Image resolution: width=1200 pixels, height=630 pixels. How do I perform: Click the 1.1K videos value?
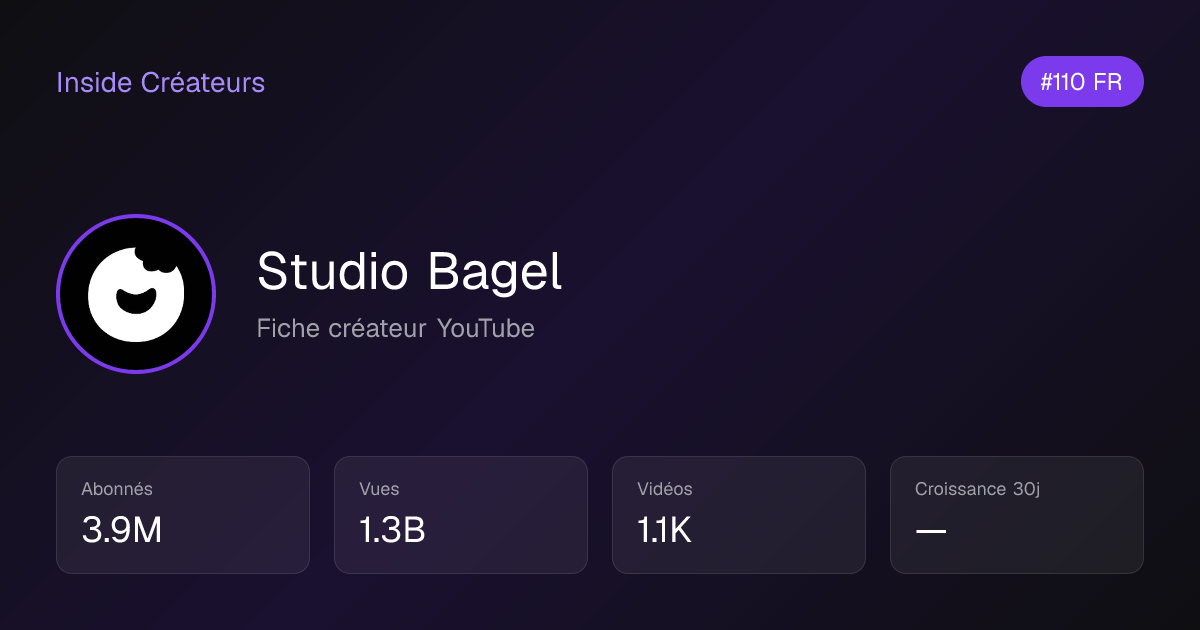click(664, 531)
